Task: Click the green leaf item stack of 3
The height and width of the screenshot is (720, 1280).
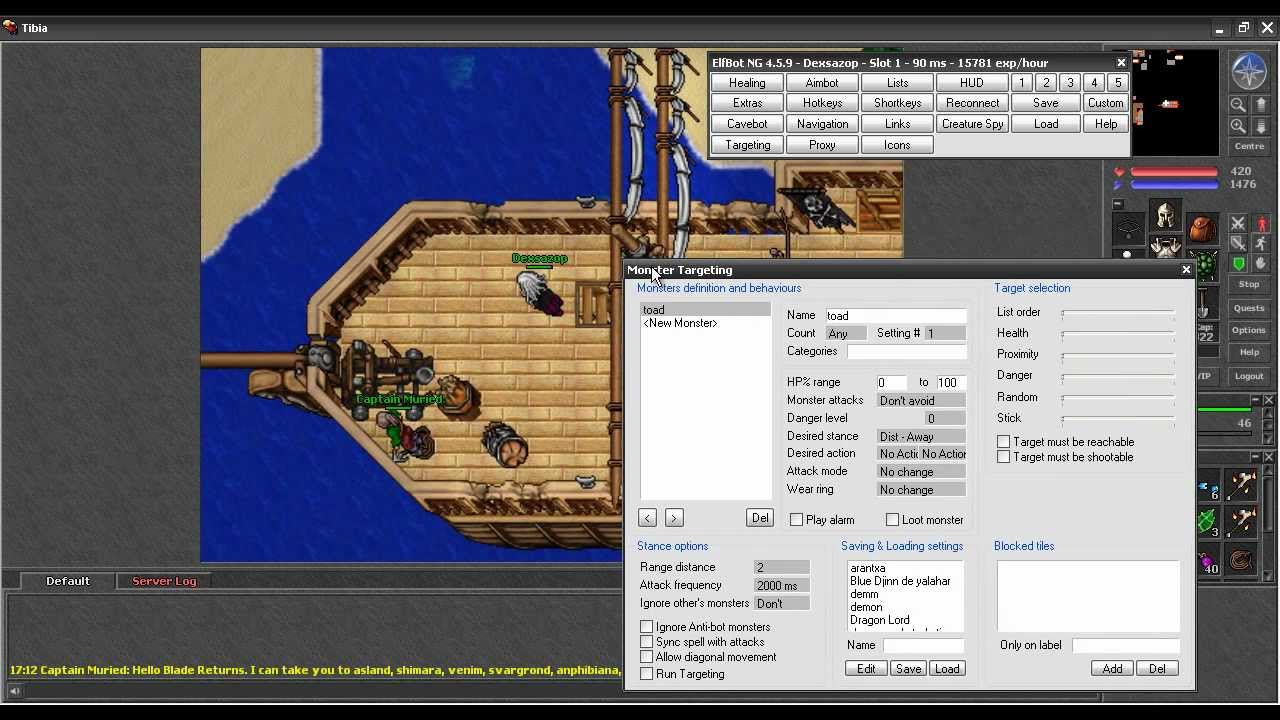Action: click(1209, 522)
